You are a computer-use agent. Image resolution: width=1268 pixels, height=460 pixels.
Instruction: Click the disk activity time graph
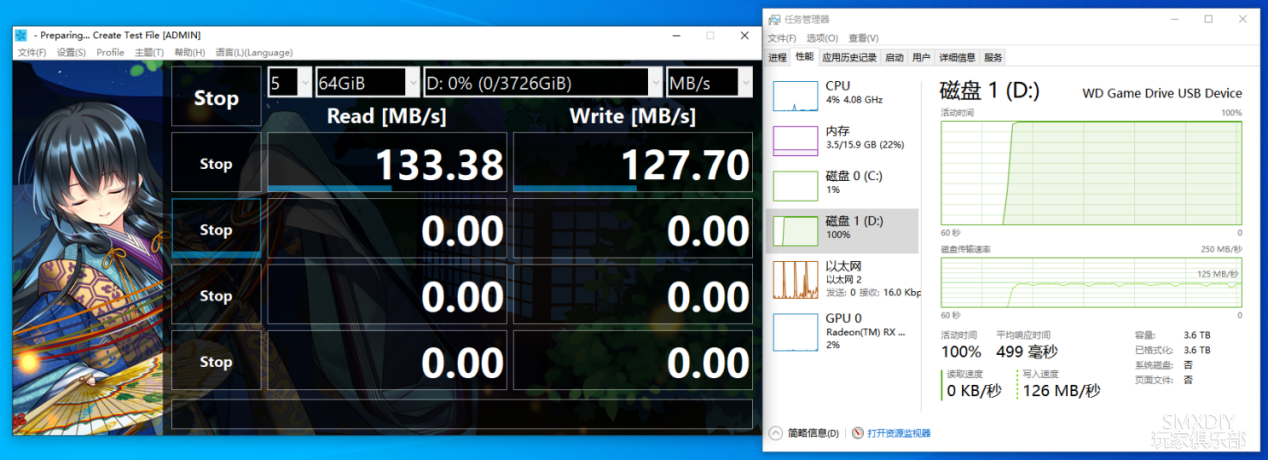click(x=1091, y=173)
